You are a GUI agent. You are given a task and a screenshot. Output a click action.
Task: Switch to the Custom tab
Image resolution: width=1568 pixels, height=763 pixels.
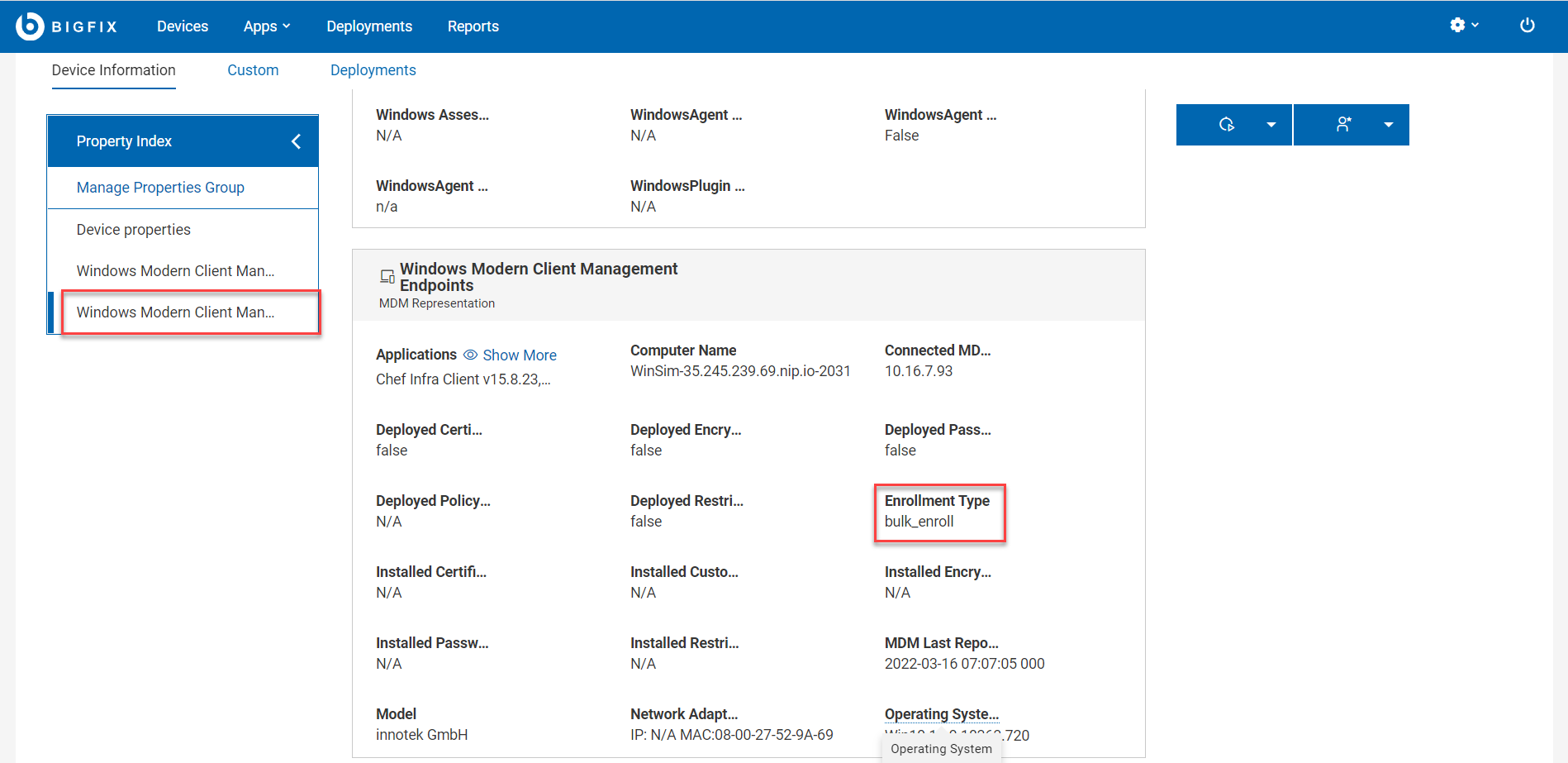click(x=253, y=69)
